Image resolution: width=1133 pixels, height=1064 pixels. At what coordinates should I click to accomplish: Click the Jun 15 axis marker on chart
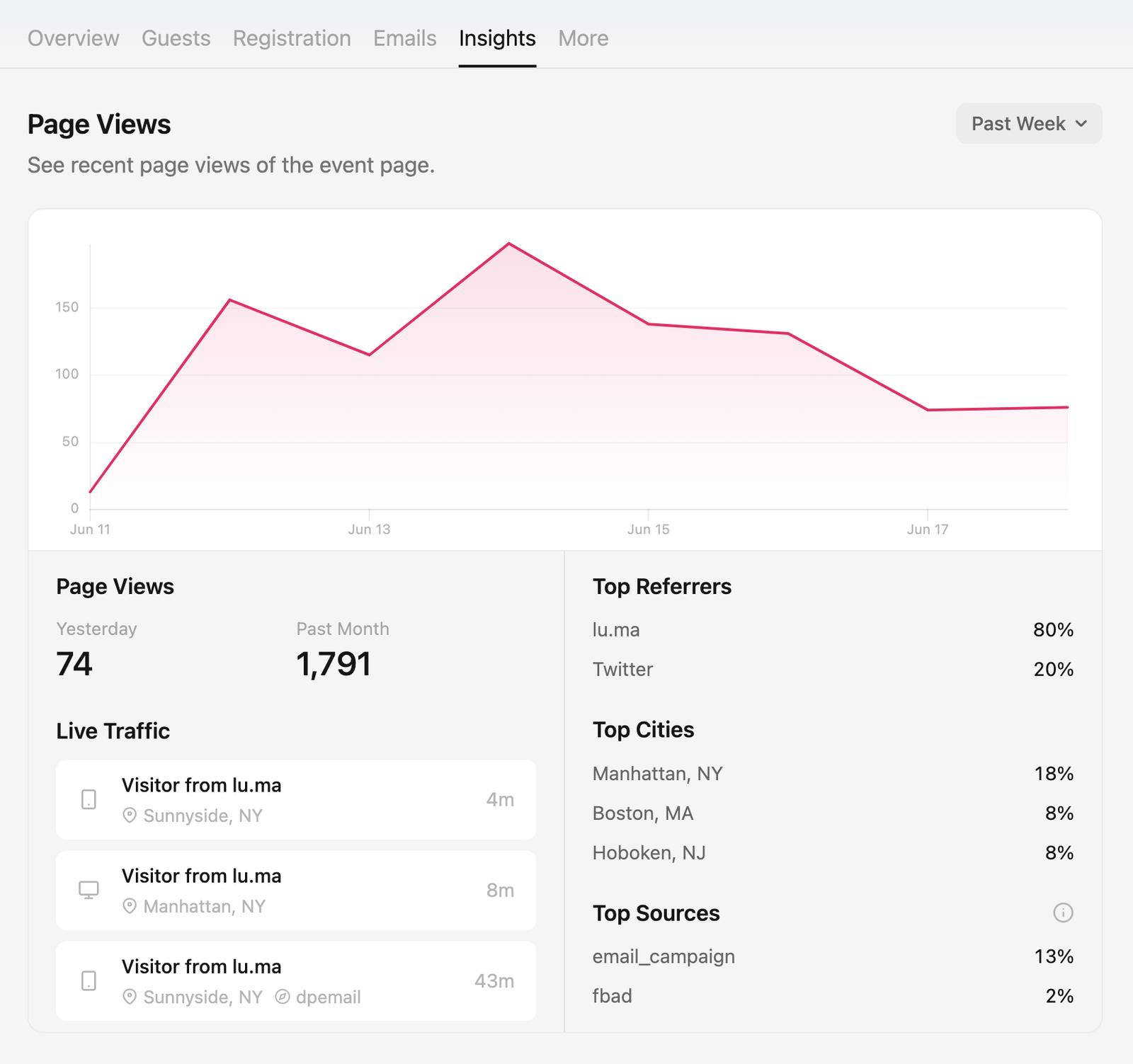[x=648, y=529]
